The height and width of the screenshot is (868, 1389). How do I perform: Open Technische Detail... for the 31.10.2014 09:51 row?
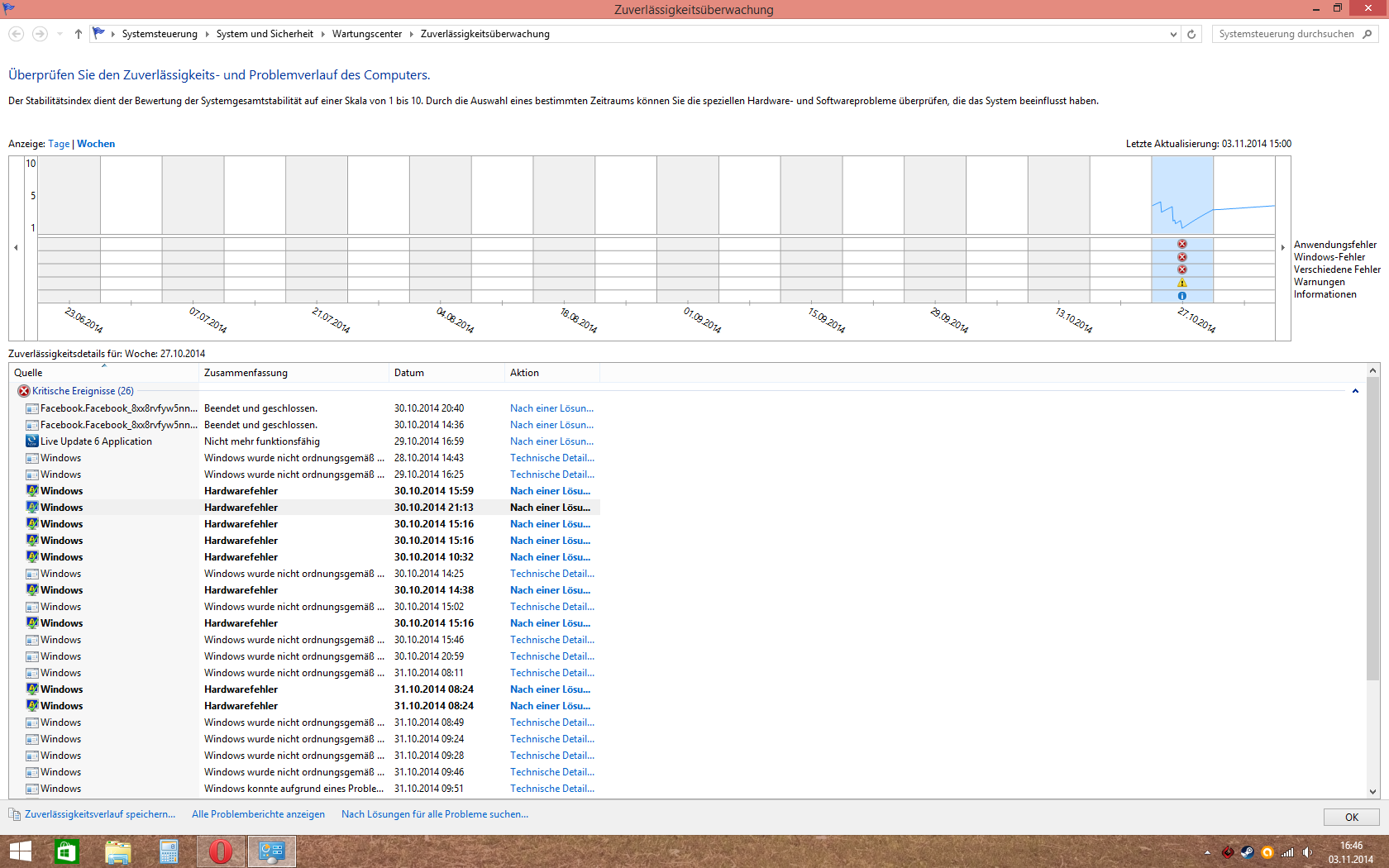[x=552, y=789]
